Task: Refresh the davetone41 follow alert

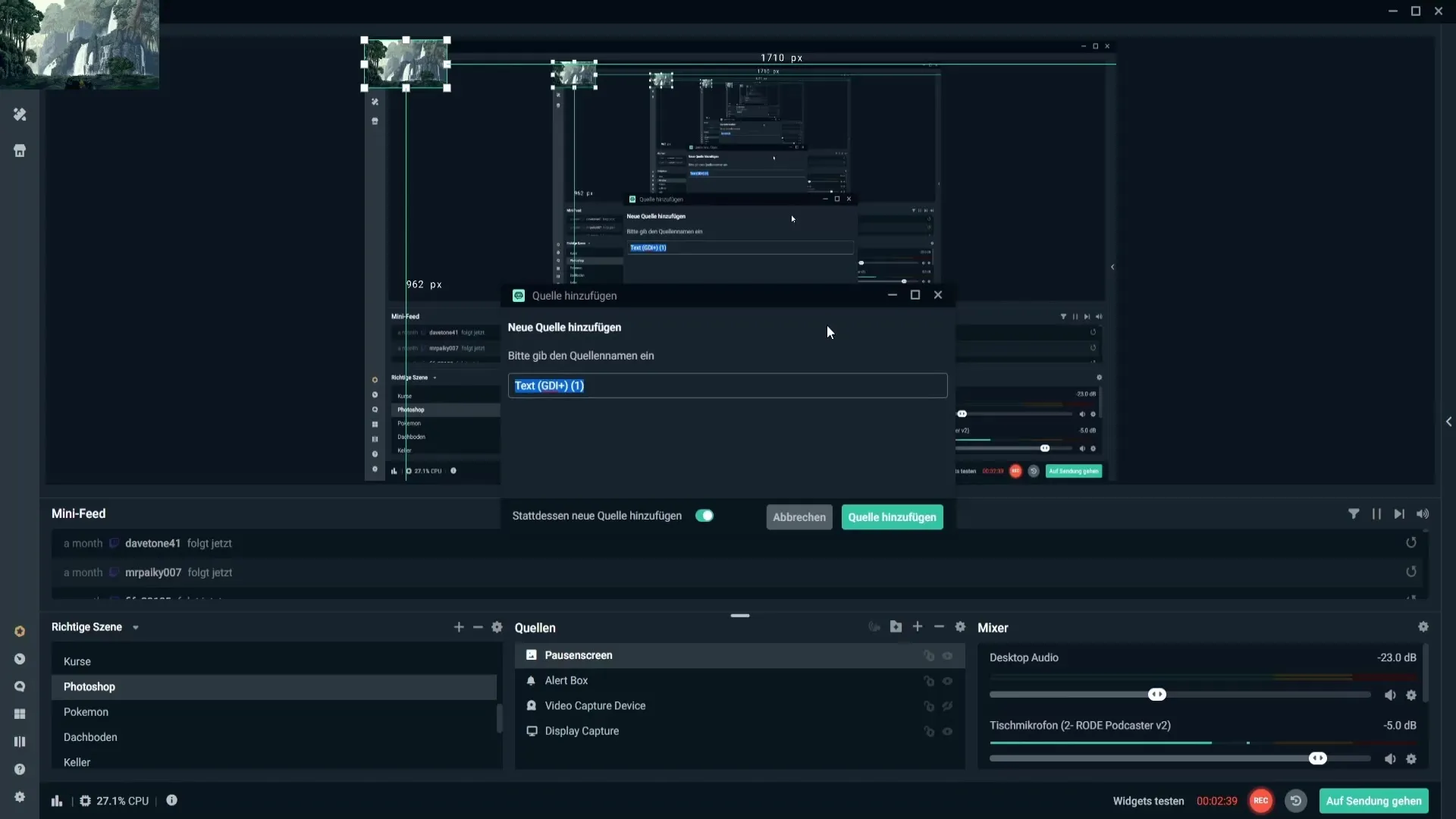Action: (x=1411, y=542)
